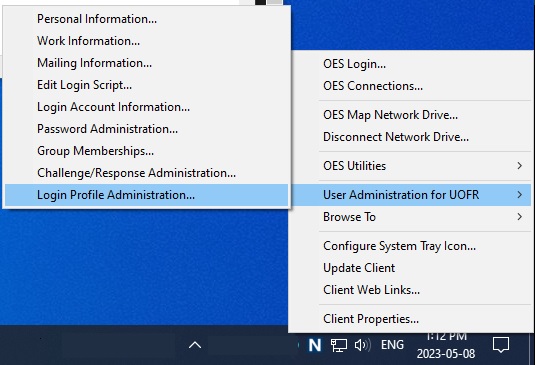The height and width of the screenshot is (365, 535).
Task: Open Client Properties
Action: tap(410, 319)
